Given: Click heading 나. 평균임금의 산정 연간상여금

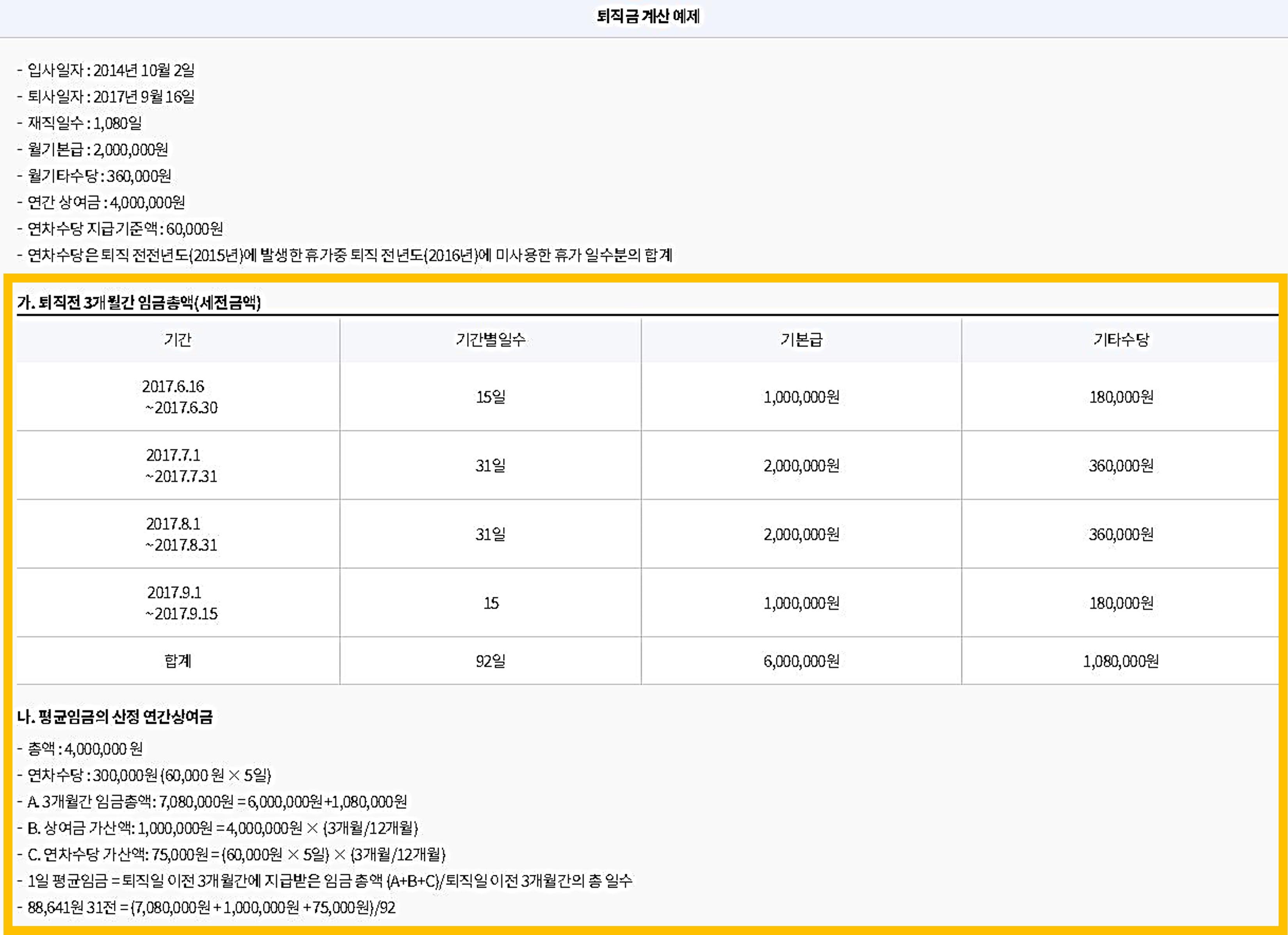Looking at the screenshot, I should click(x=115, y=716).
